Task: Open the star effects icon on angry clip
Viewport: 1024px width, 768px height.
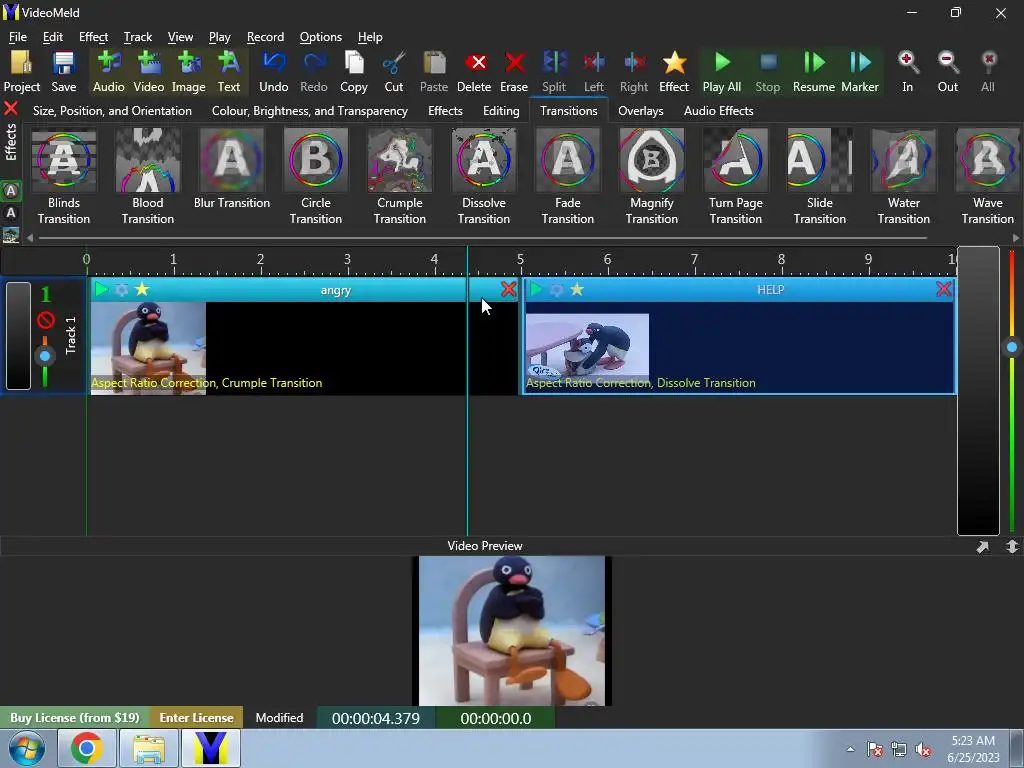Action: tap(142, 289)
